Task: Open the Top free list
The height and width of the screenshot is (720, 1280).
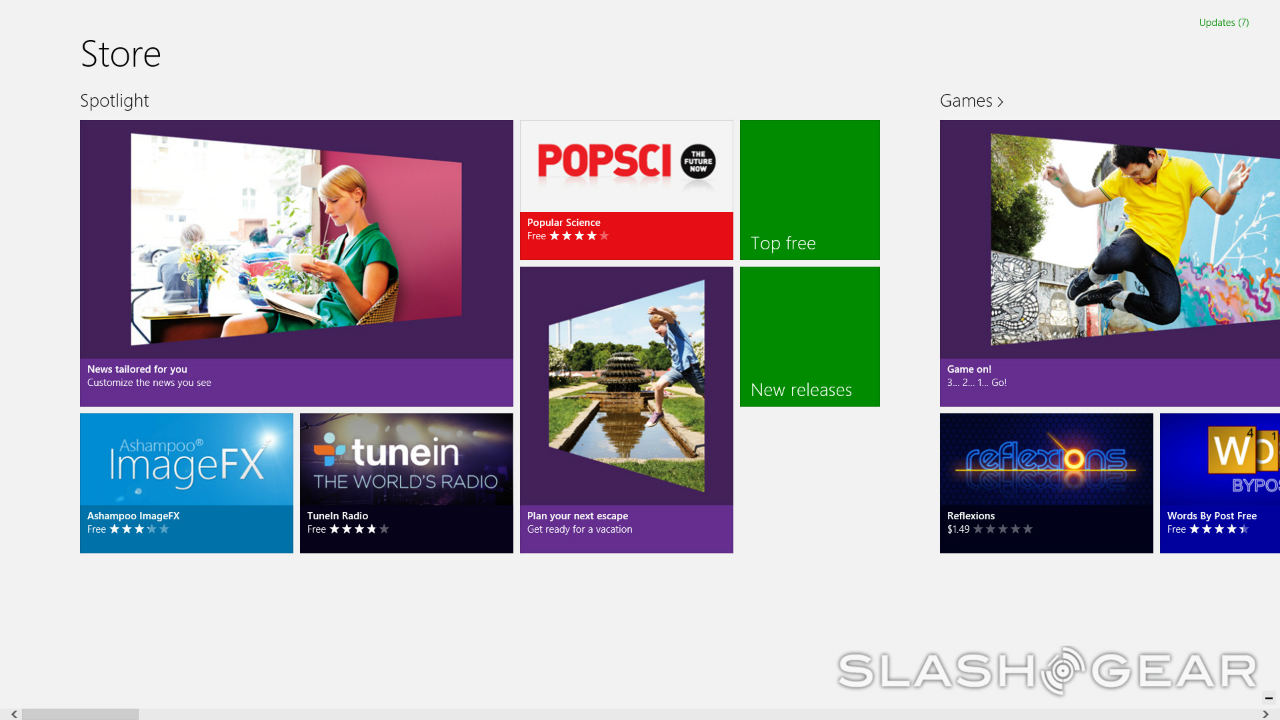Action: pyautogui.click(x=809, y=190)
